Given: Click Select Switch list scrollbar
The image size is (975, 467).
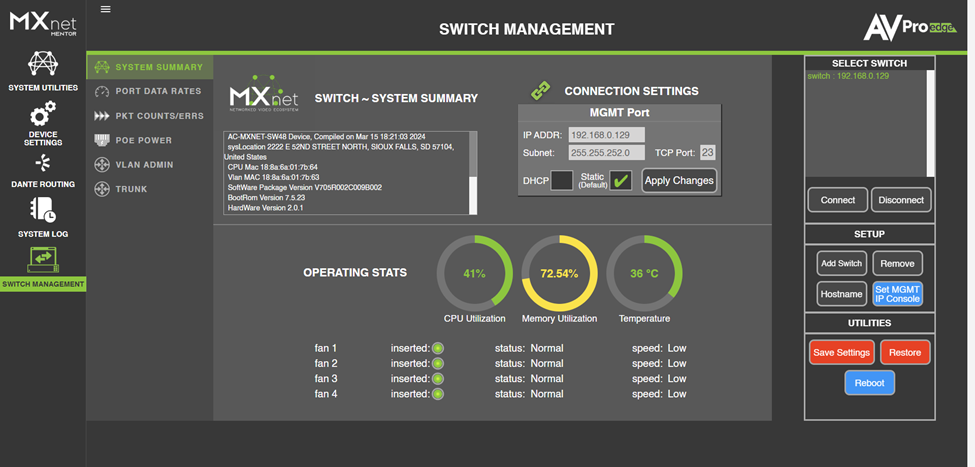Looking at the screenshot, I should click(930, 123).
